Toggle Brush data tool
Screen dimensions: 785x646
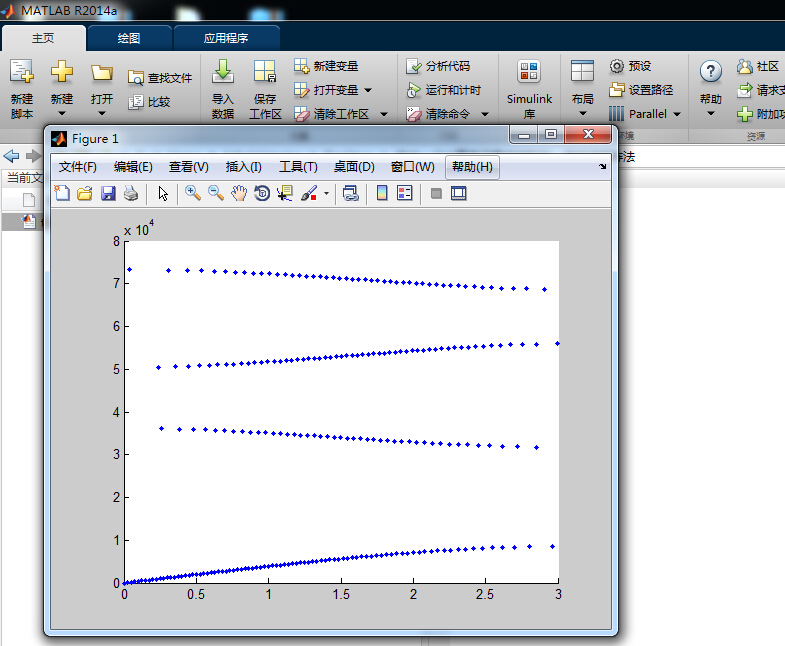309,193
